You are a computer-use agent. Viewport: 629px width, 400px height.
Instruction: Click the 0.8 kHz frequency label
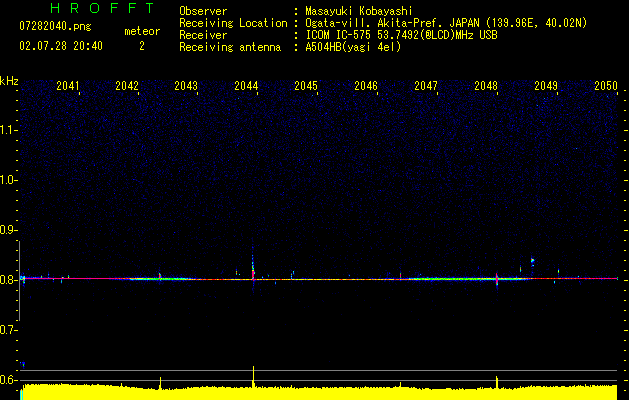8,280
